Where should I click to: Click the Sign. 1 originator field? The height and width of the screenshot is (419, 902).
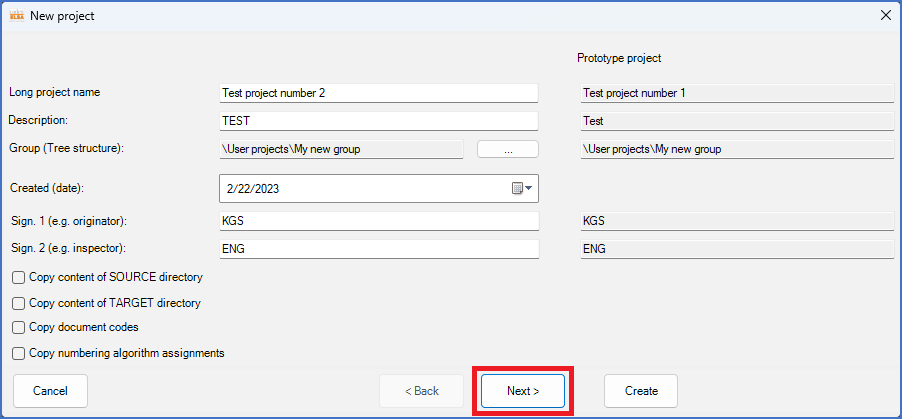coord(378,221)
